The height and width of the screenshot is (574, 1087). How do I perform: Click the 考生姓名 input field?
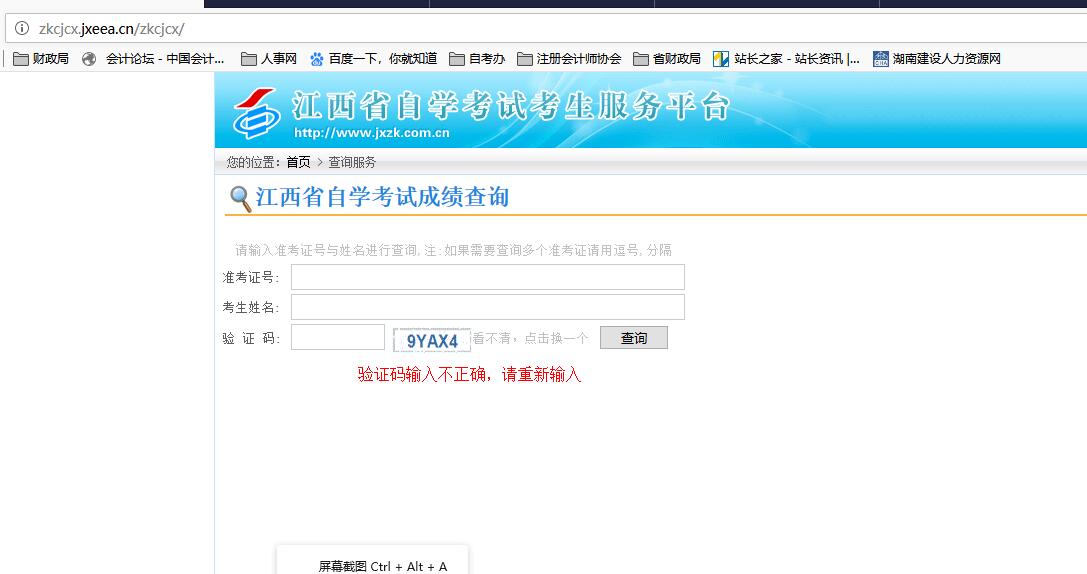[x=487, y=307]
